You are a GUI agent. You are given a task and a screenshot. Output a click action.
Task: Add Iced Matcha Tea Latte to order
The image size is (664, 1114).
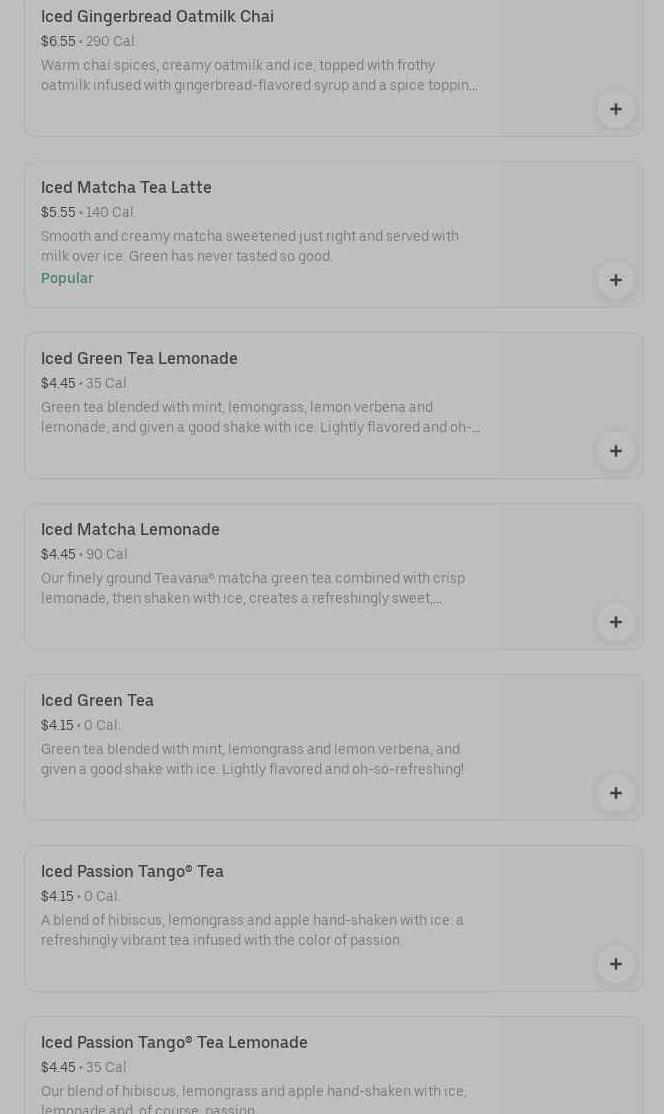pos(615,280)
